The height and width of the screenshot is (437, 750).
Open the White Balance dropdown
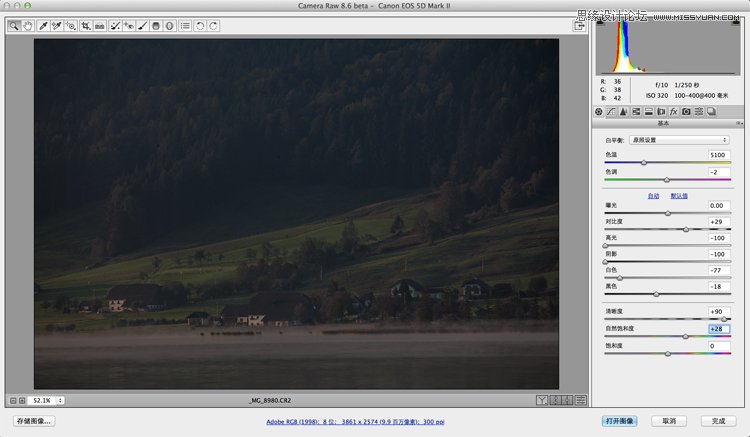[679, 140]
